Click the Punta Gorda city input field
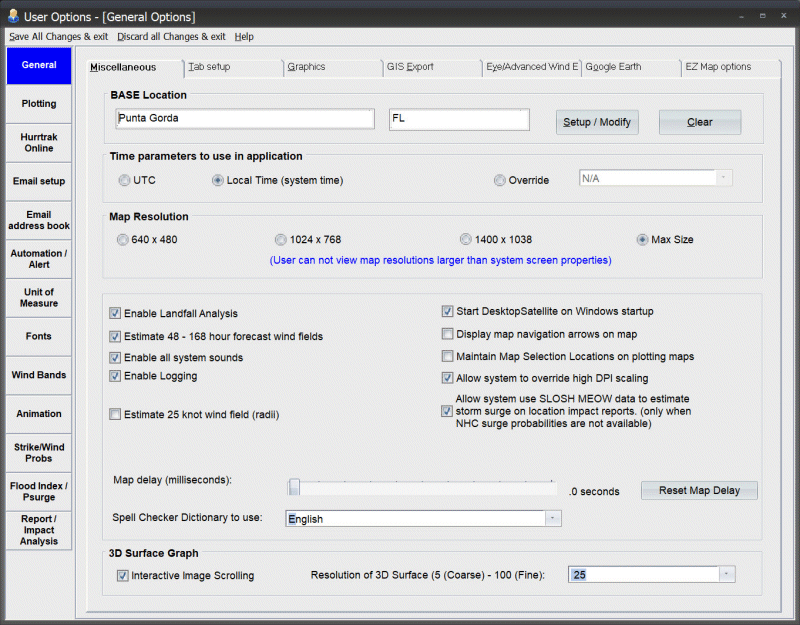This screenshot has height=625, width=800. click(x=245, y=119)
